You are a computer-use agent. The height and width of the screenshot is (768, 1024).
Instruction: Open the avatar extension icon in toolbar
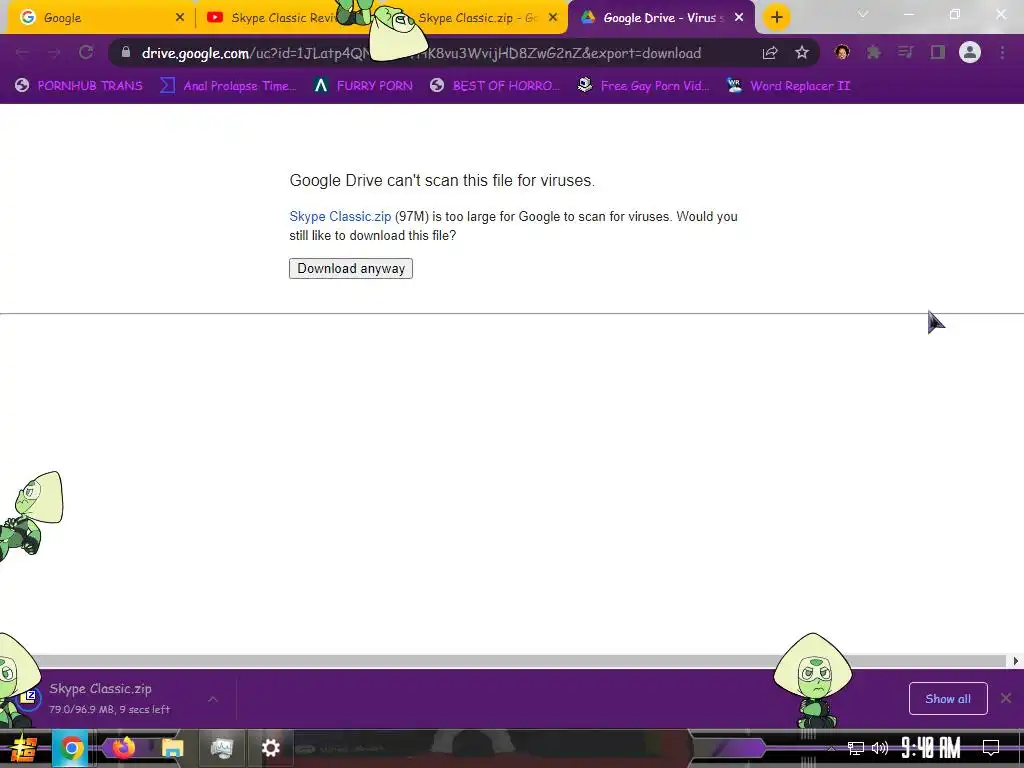point(842,52)
